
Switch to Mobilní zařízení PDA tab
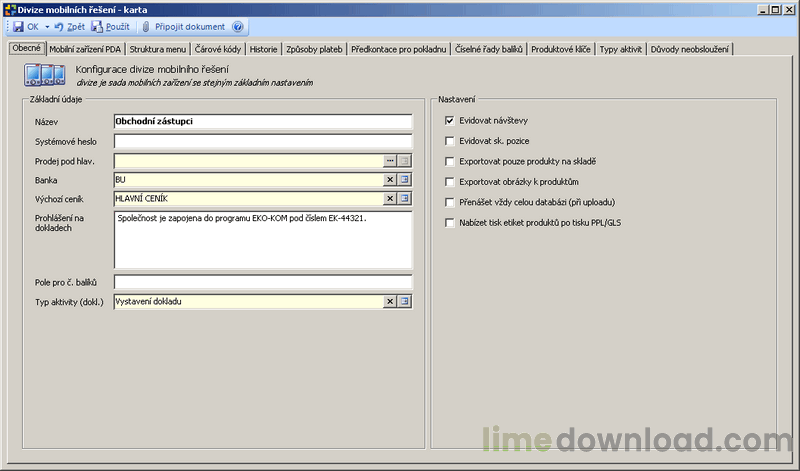coord(85,49)
